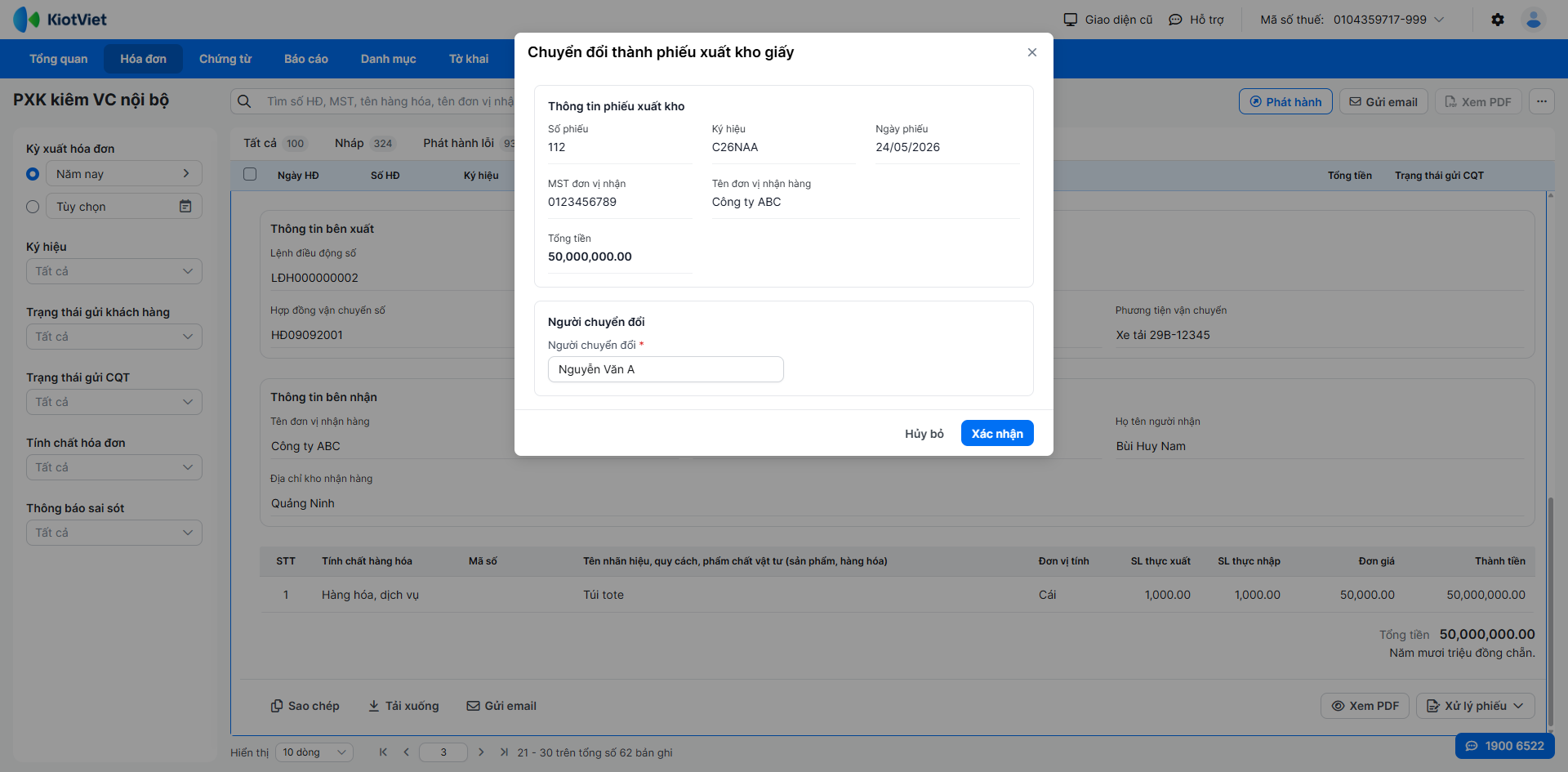Viewport: 1568px width, 772px height.
Task: Click the Sao chép copy button
Action: pyautogui.click(x=305, y=706)
